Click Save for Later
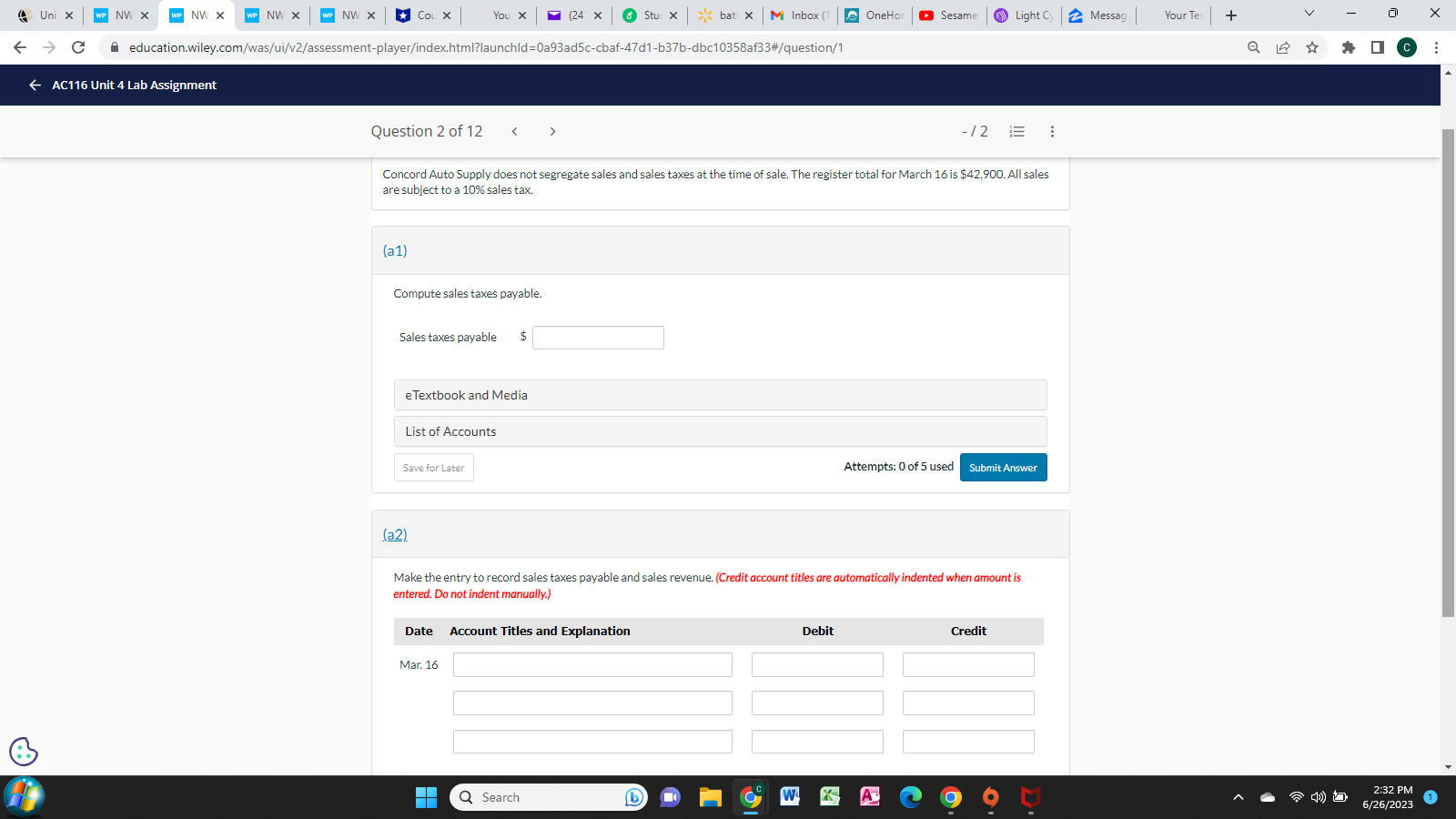This screenshot has height=819, width=1456. 433,467
